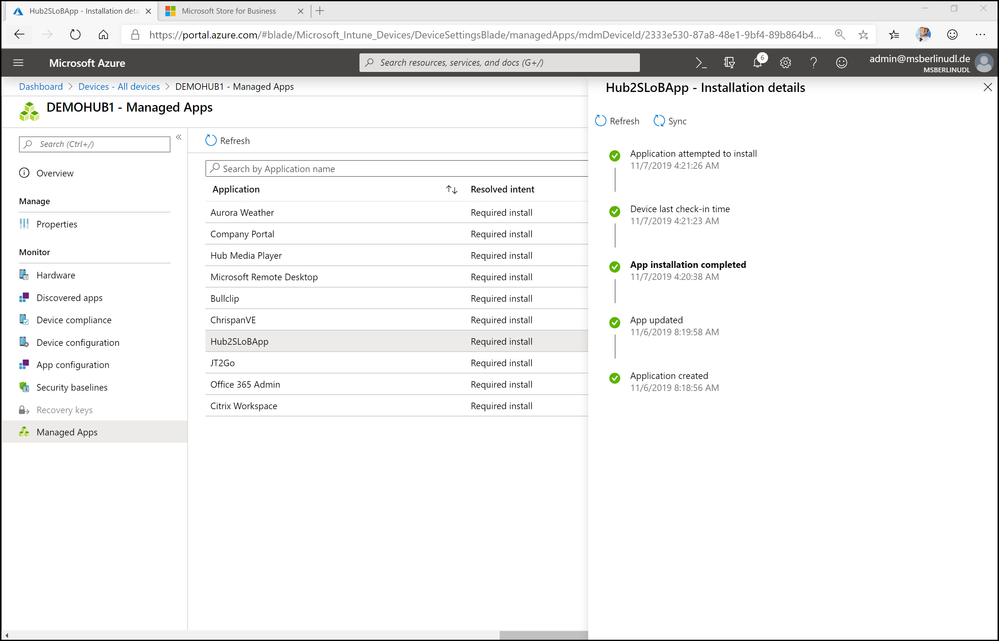Click the browser address bar URL
999x641 pixels.
pos(484,34)
